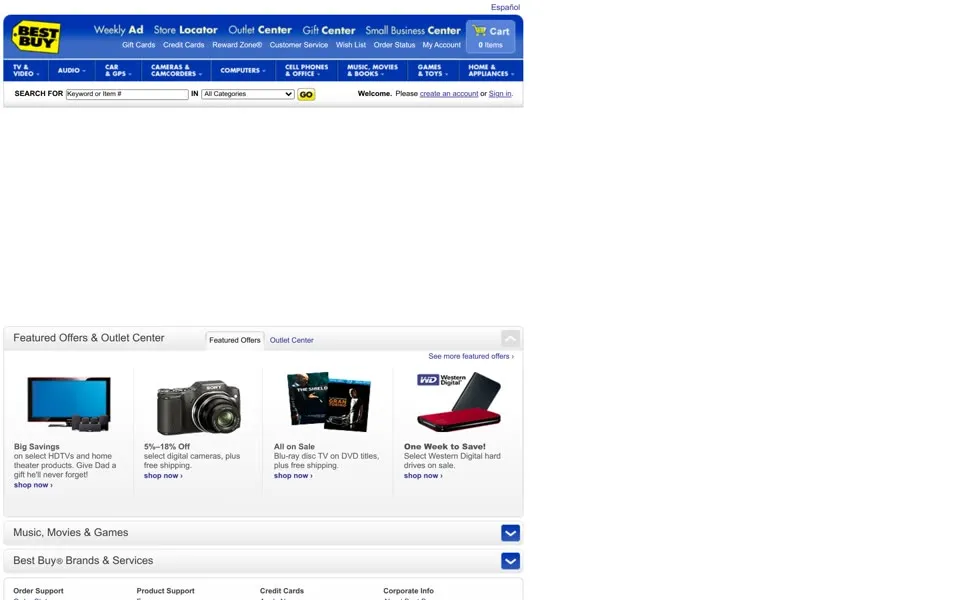This screenshot has width=960, height=600.
Task: Click the Best Buy logo
Action: point(36,37)
